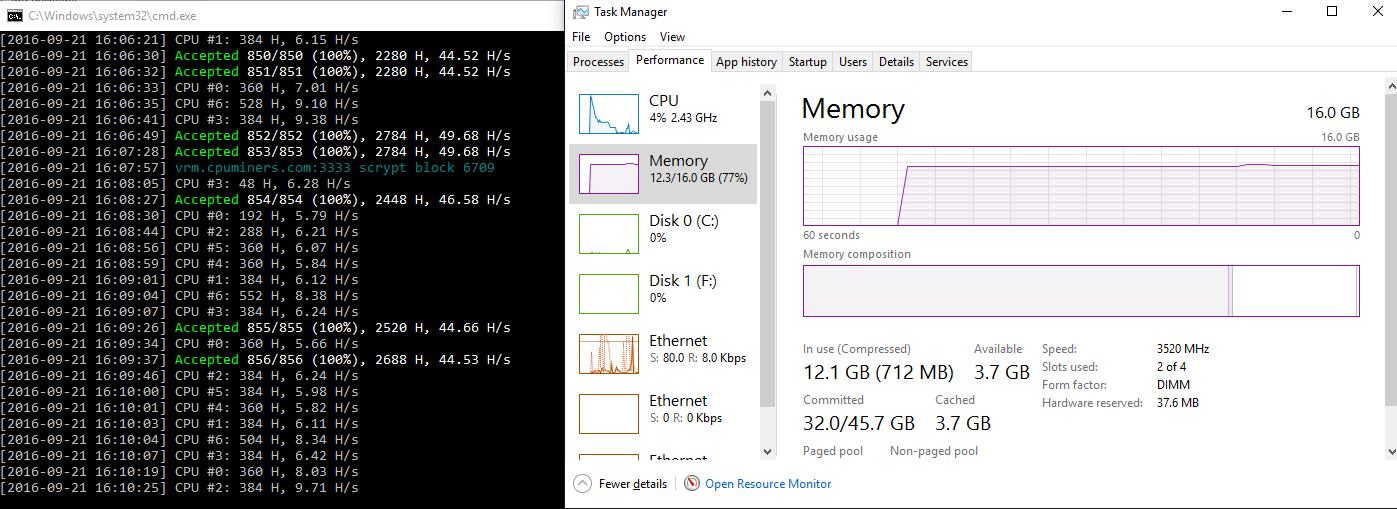Open the idle second Ethernet graph

point(609,414)
